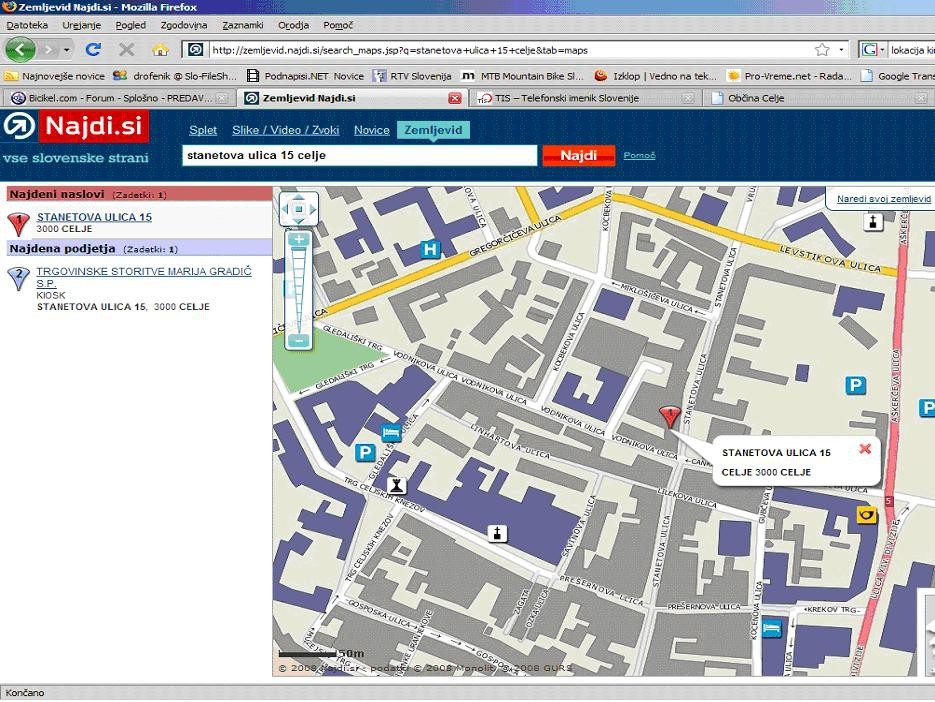
Task: Close the Zemljevid Najdi.si tab
Action: (x=454, y=98)
